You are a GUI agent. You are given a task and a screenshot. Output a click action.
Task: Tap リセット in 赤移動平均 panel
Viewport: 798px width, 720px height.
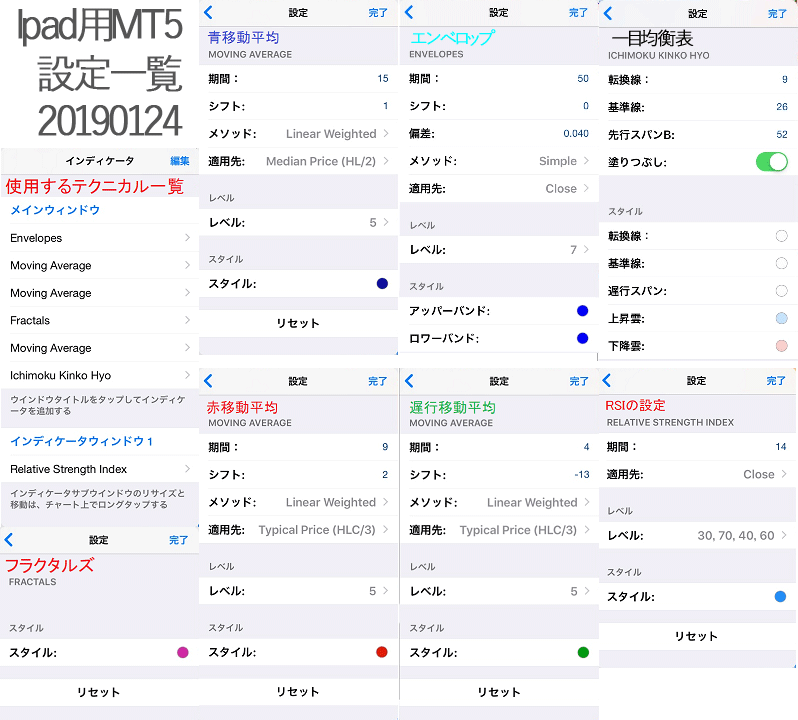[x=298, y=692]
